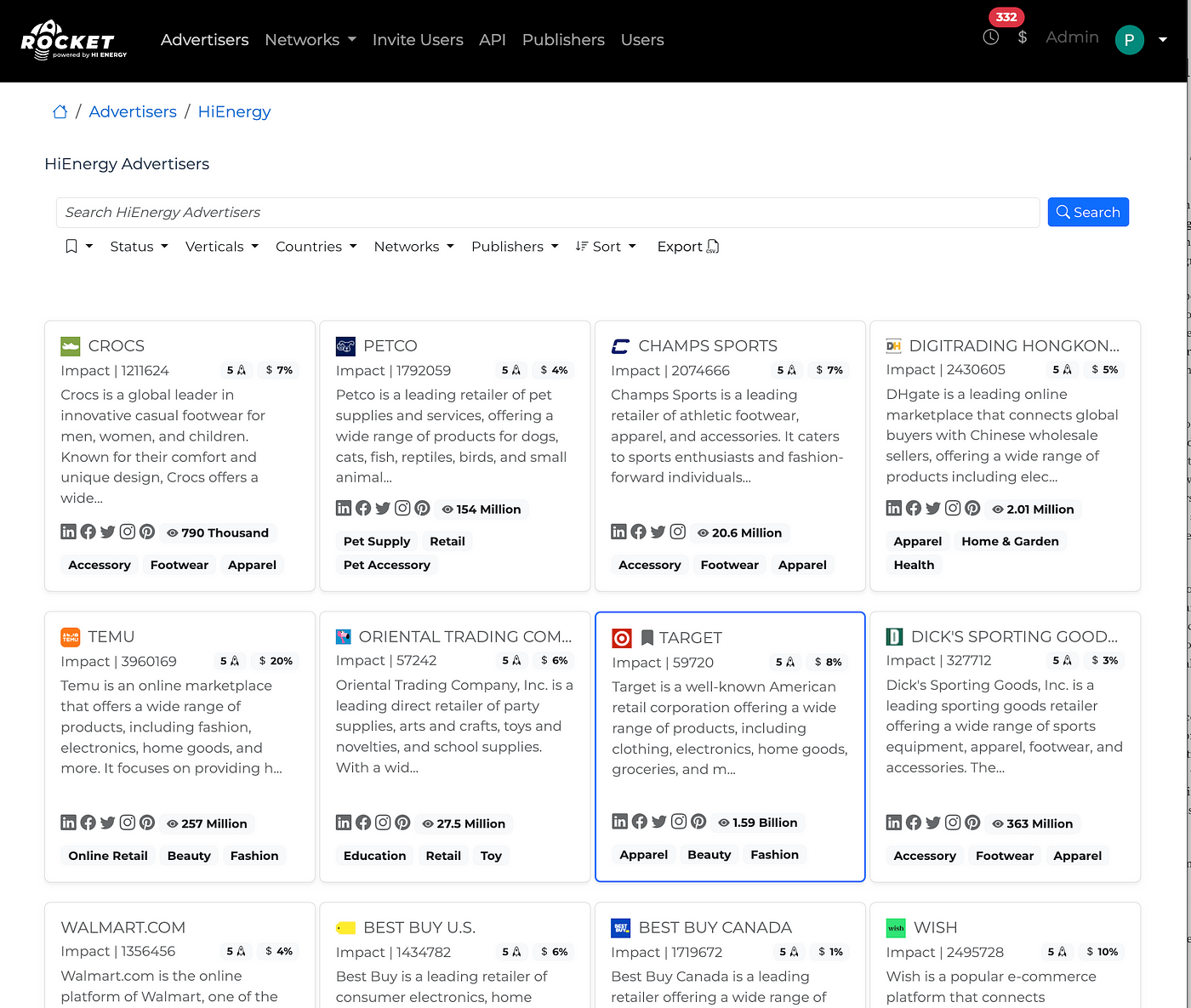Open Invite Users in top navigation

418,40
